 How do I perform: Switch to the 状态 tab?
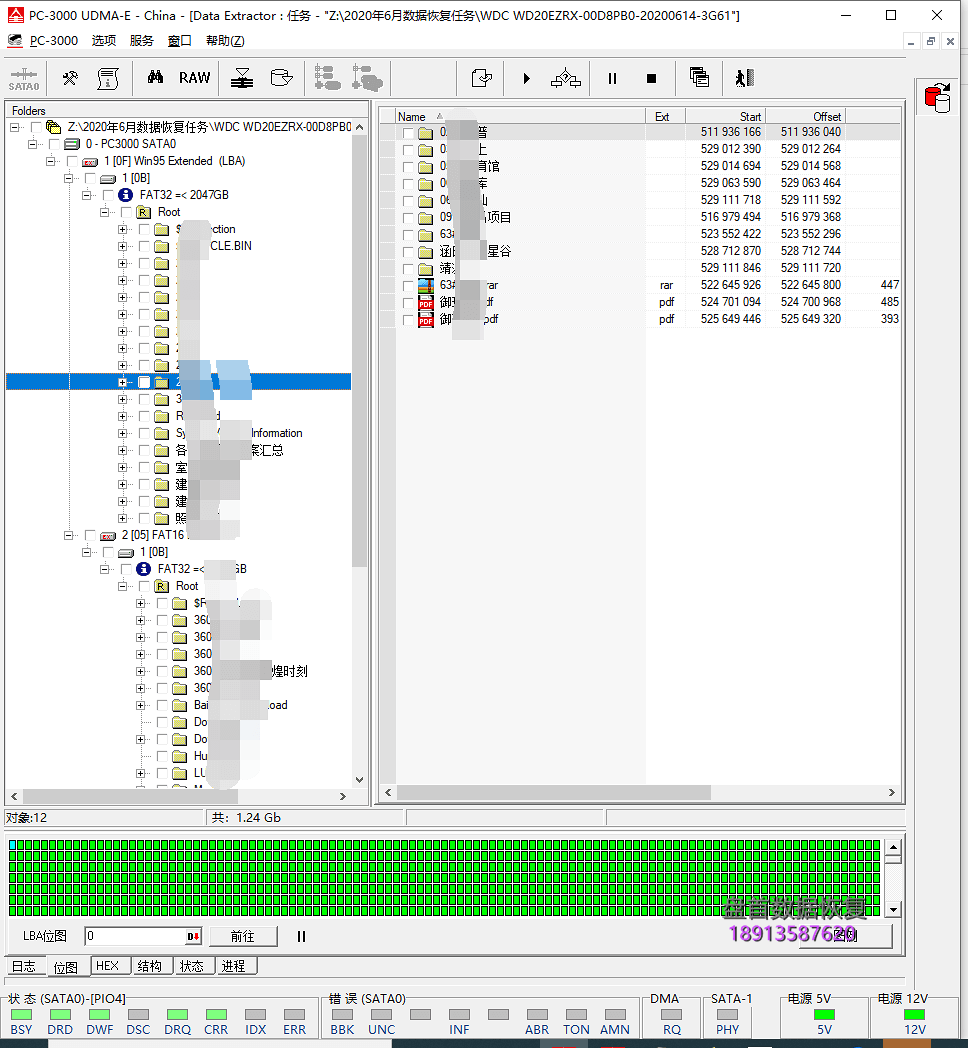[192, 966]
